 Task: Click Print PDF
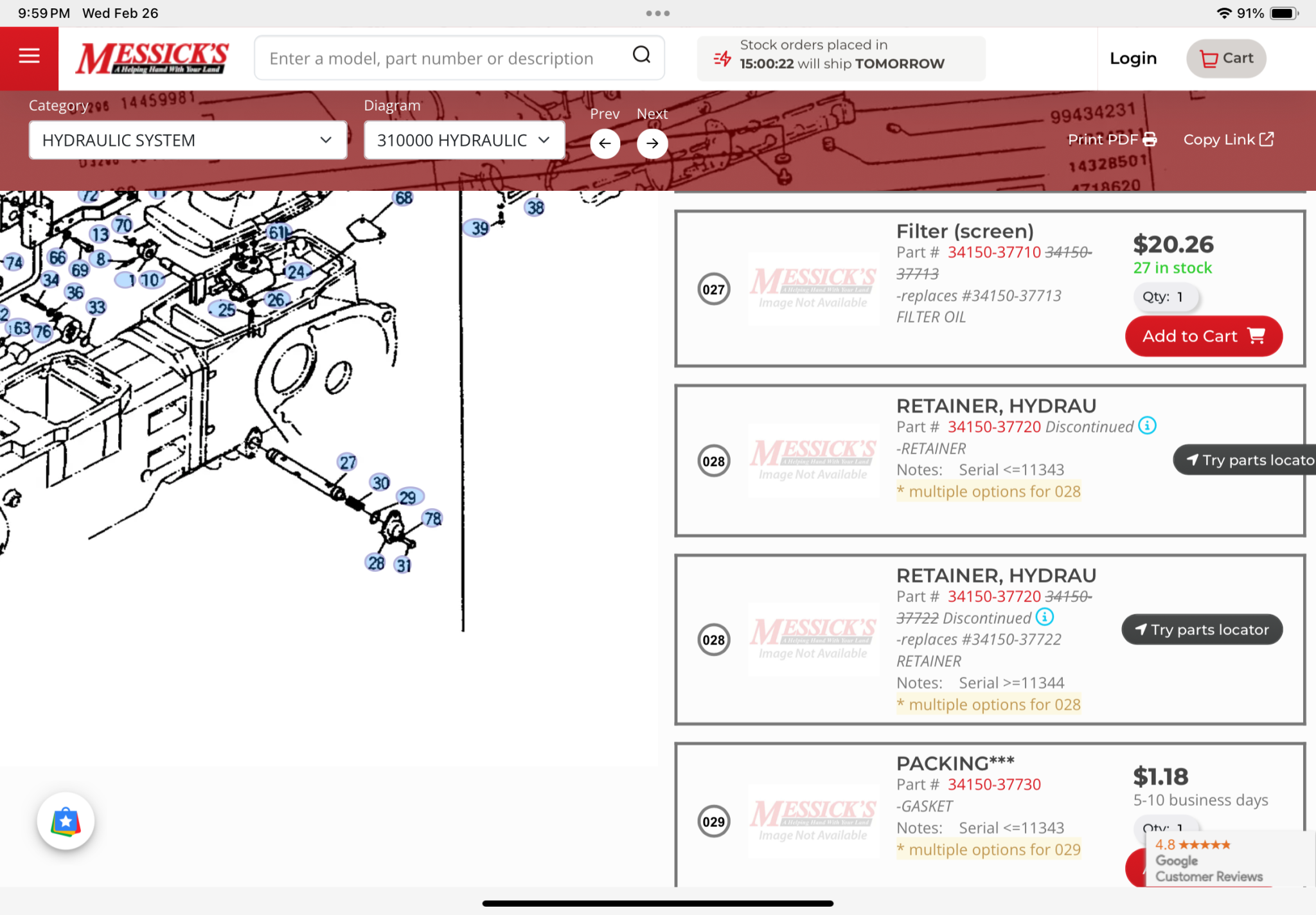click(x=1112, y=139)
